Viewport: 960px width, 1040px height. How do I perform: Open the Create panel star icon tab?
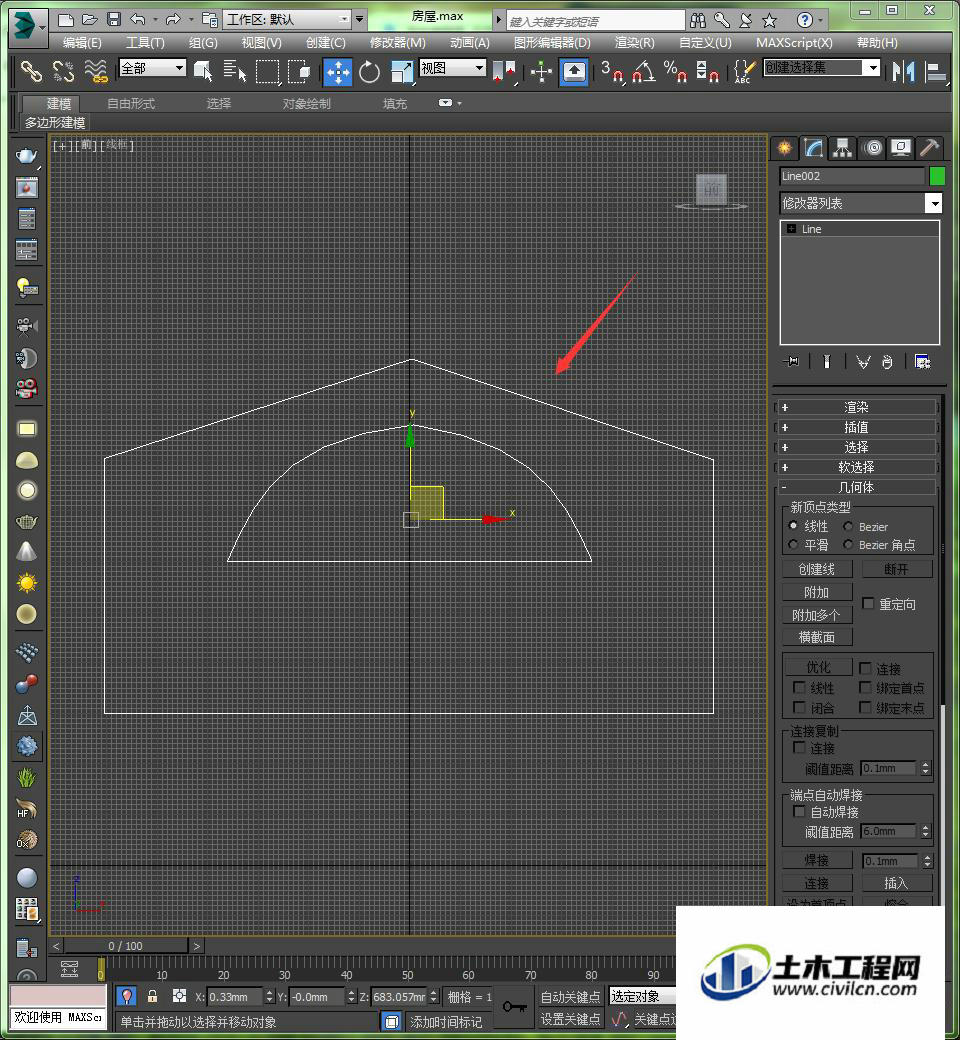pos(784,148)
